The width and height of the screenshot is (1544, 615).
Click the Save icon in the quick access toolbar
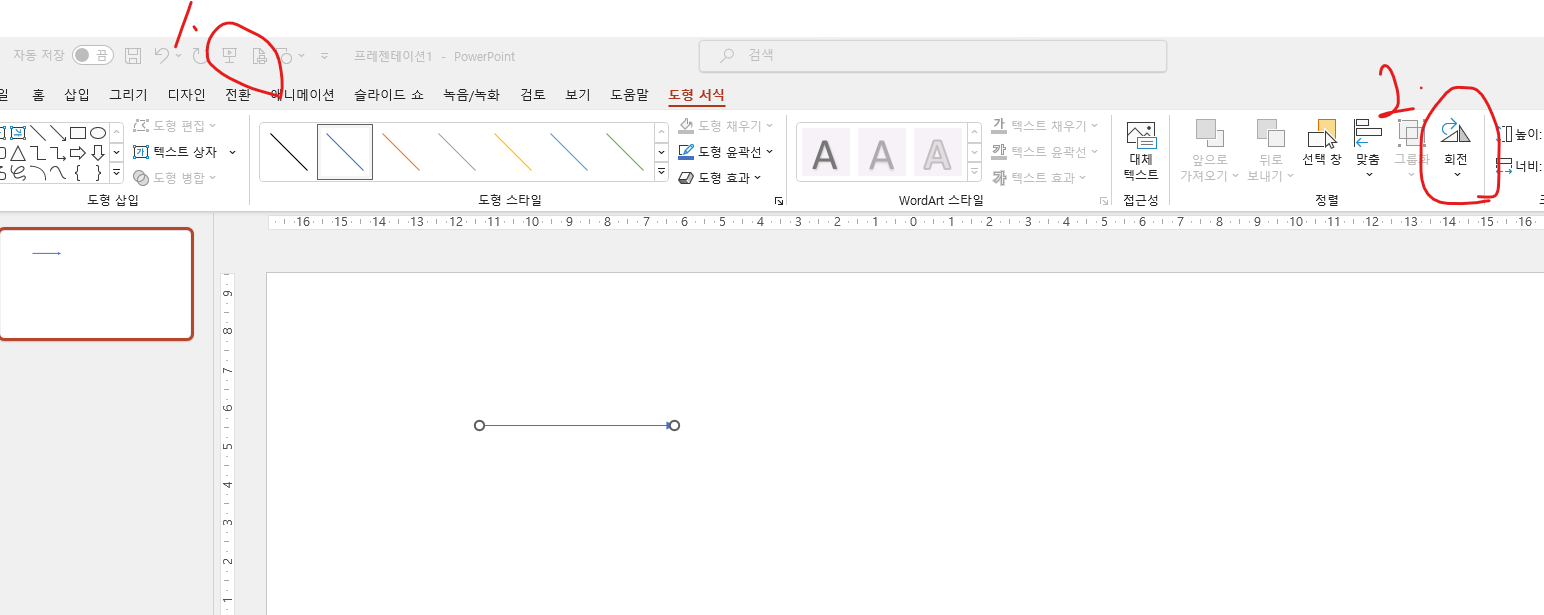pyautogui.click(x=133, y=56)
